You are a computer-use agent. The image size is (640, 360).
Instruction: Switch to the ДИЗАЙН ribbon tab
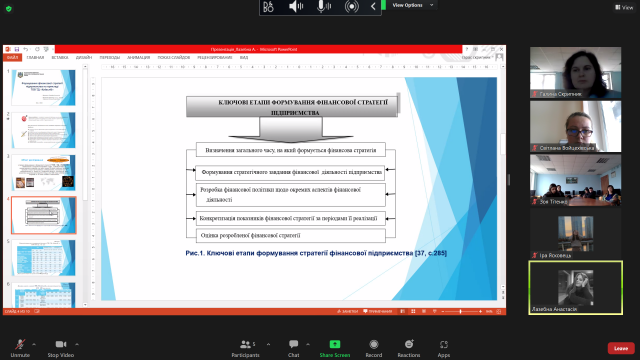click(x=84, y=58)
